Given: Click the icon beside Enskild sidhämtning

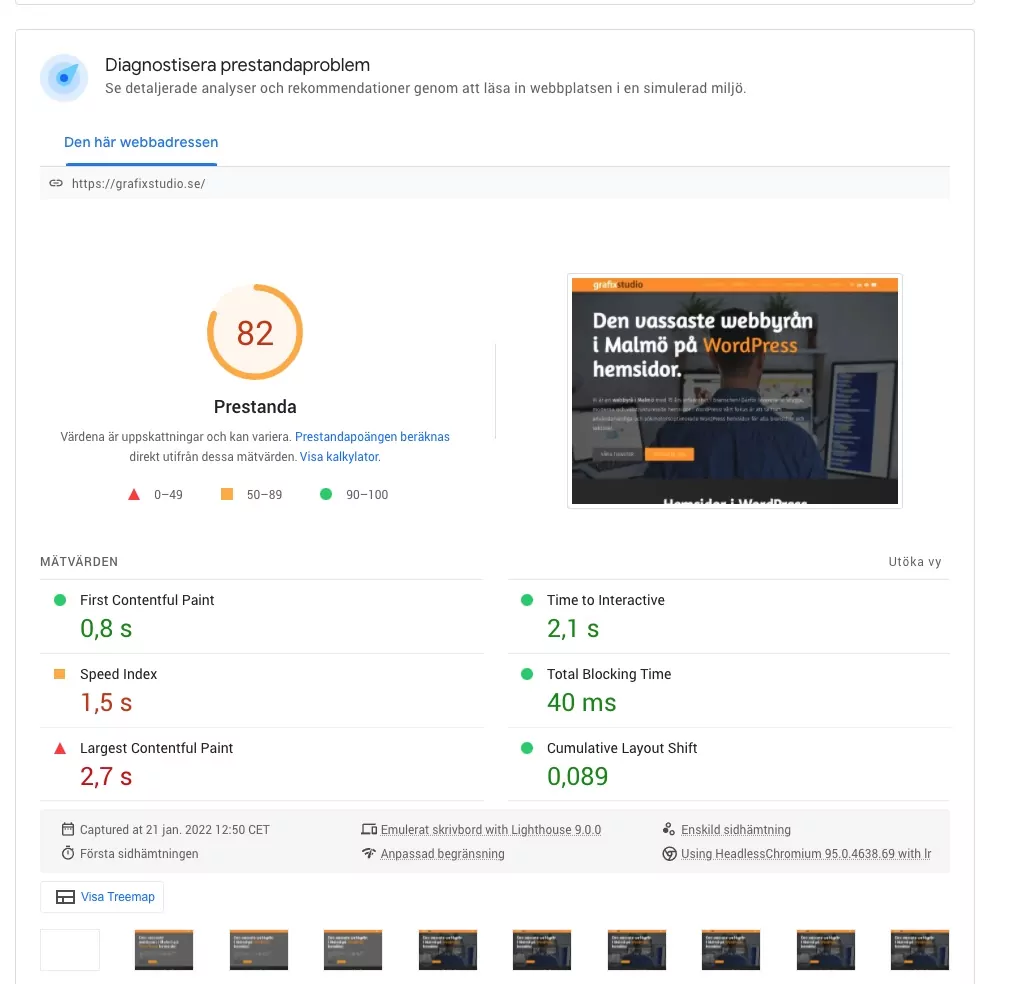Looking at the screenshot, I should 669,829.
